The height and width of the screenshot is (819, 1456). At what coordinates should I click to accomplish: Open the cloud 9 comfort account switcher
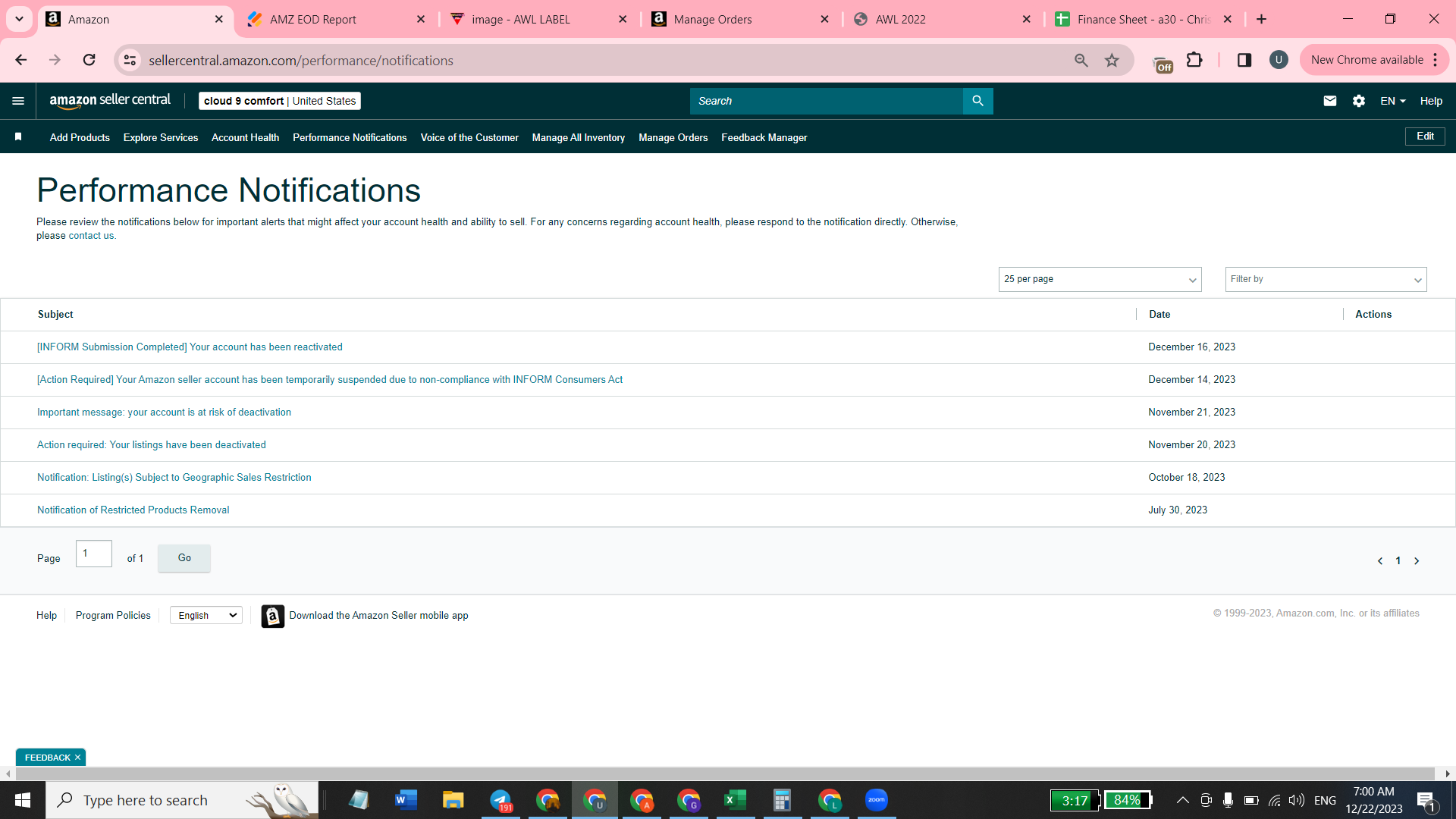pos(280,101)
